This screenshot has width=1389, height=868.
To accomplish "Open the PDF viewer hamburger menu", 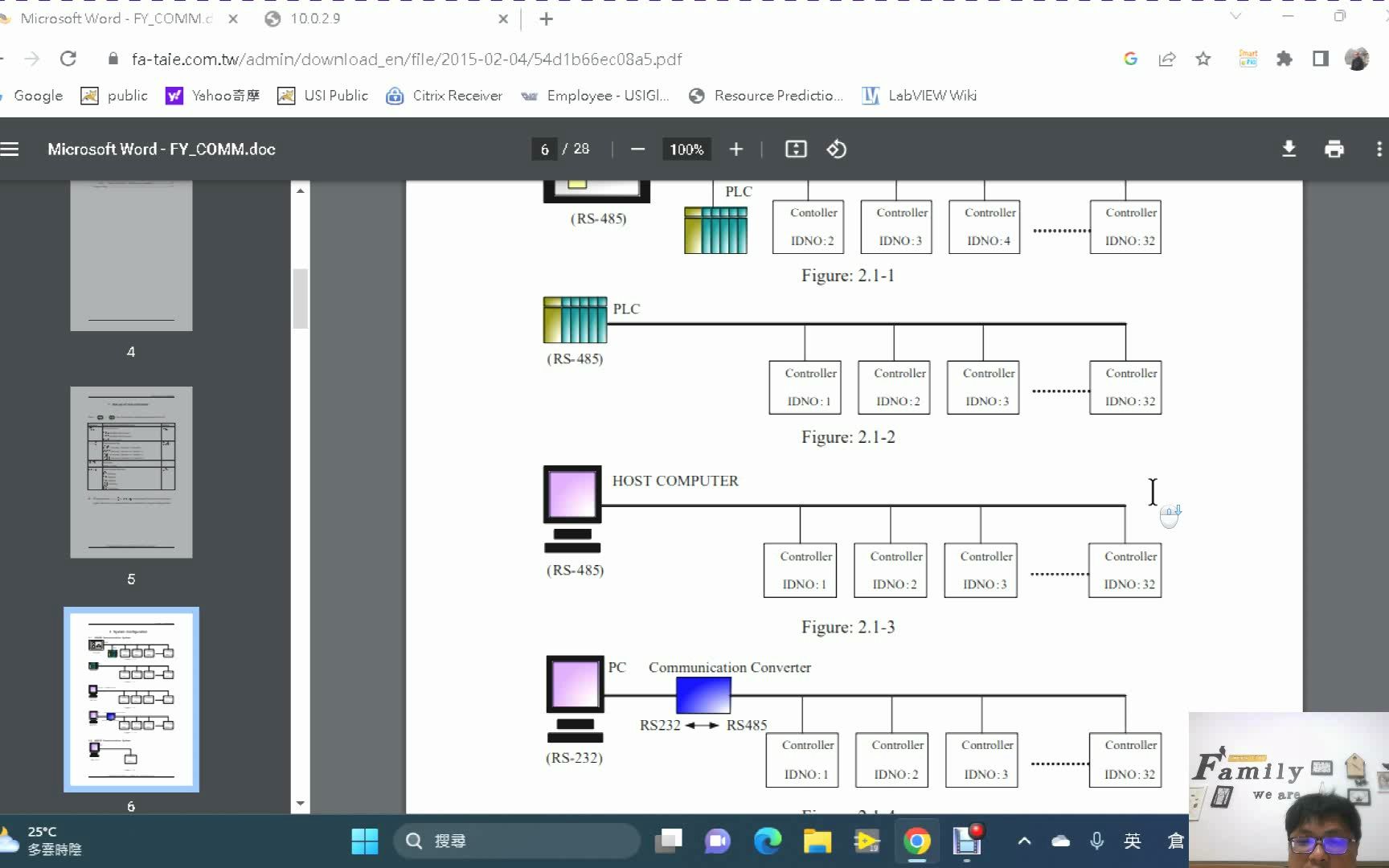I will [10, 149].
